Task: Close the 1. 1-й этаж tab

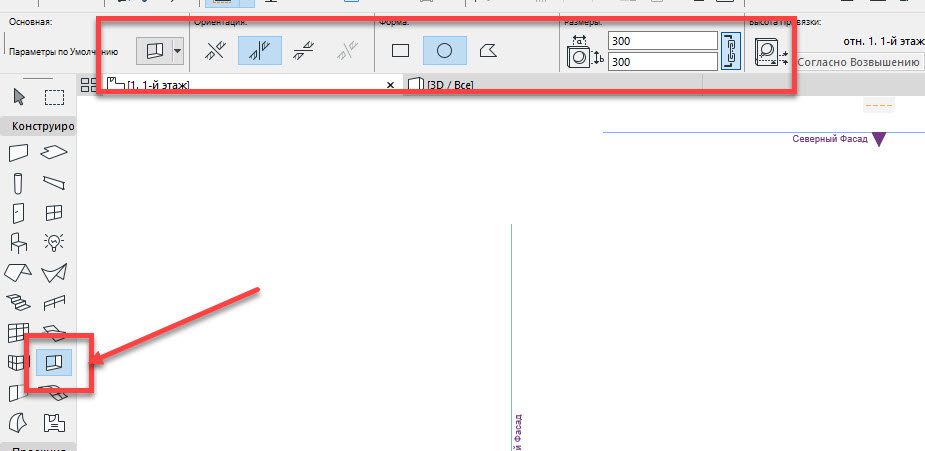Action: (x=390, y=85)
